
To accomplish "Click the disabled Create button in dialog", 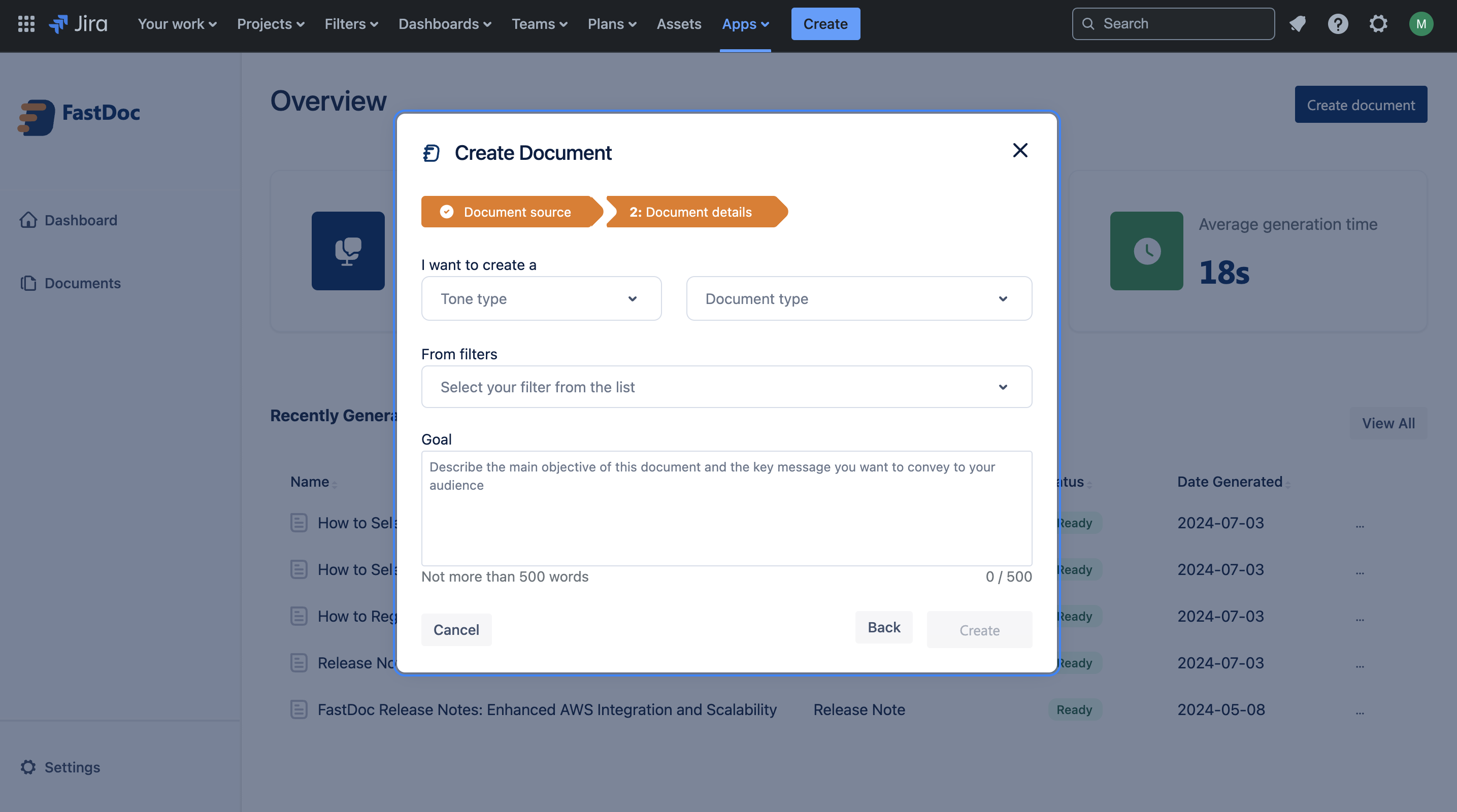I will click(x=979, y=629).
